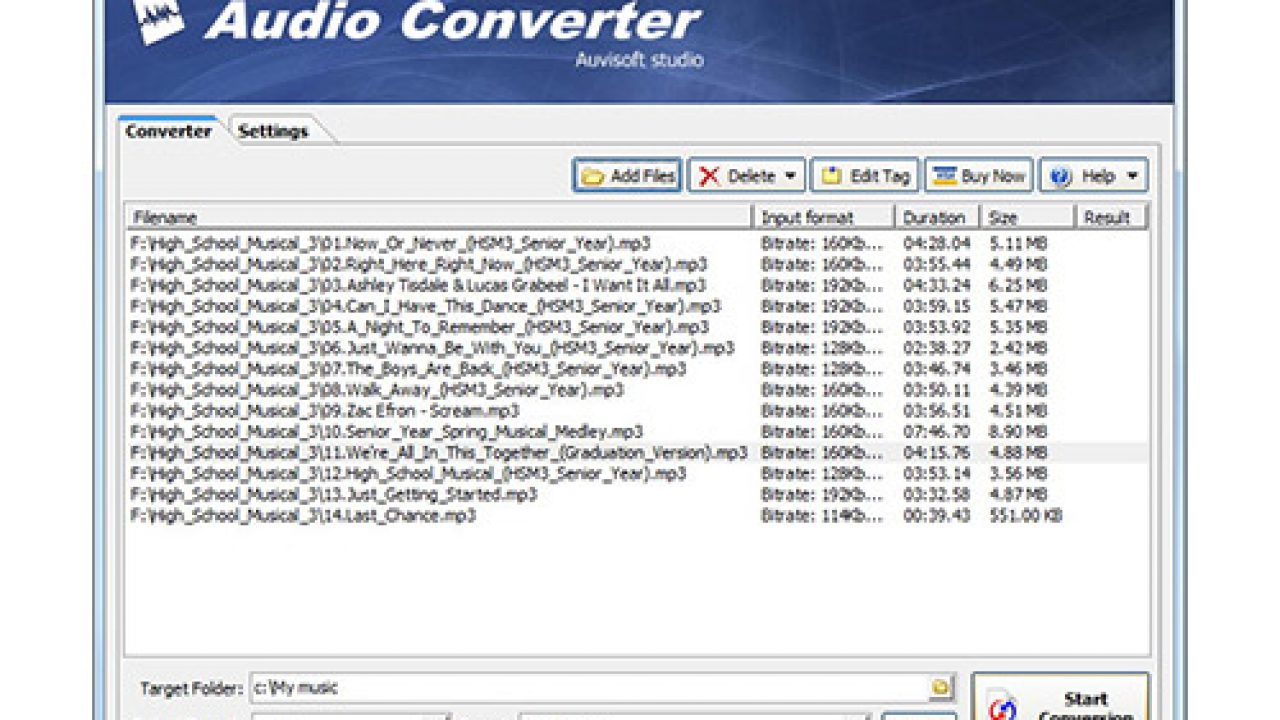This screenshot has height=720, width=1280.
Task: Switch to the Settings tab
Action: (273, 132)
